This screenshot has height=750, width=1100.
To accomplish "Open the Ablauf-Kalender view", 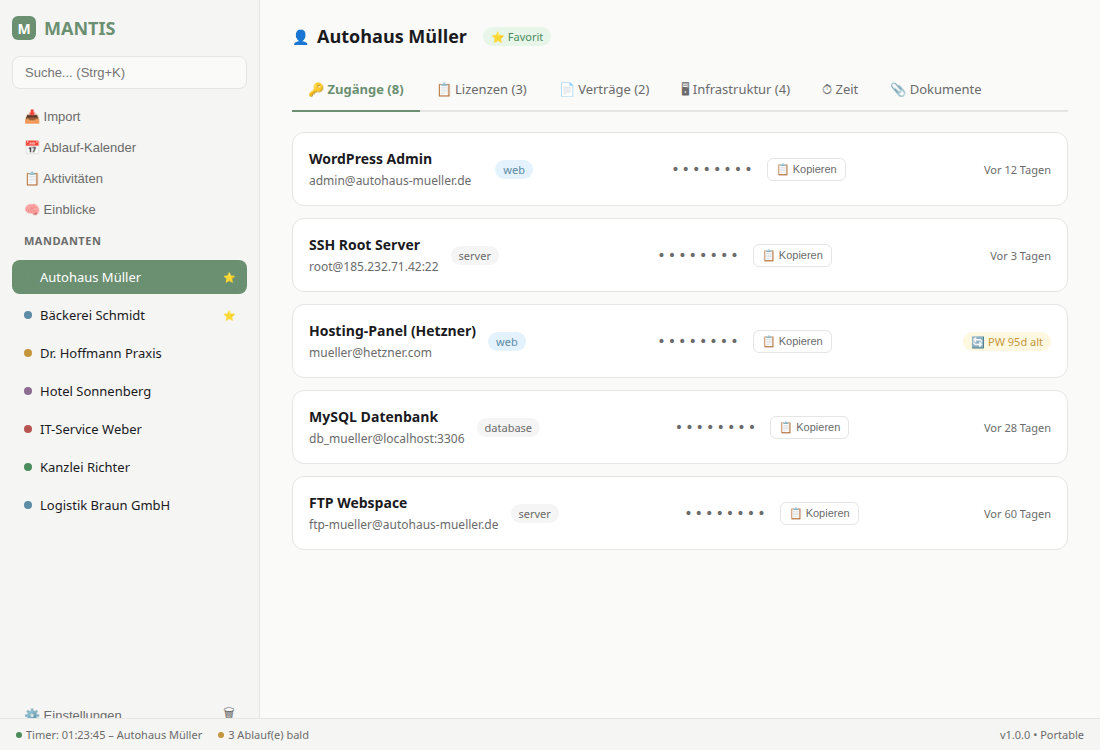I will [80, 148].
